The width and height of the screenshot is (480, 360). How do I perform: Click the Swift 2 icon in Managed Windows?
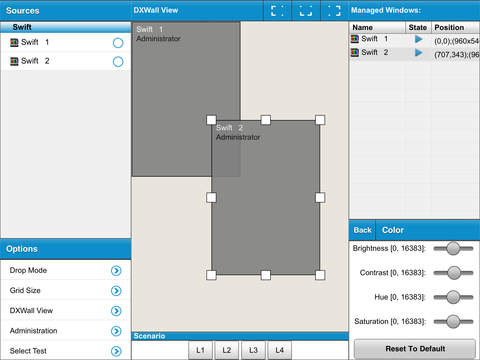[x=355, y=52]
